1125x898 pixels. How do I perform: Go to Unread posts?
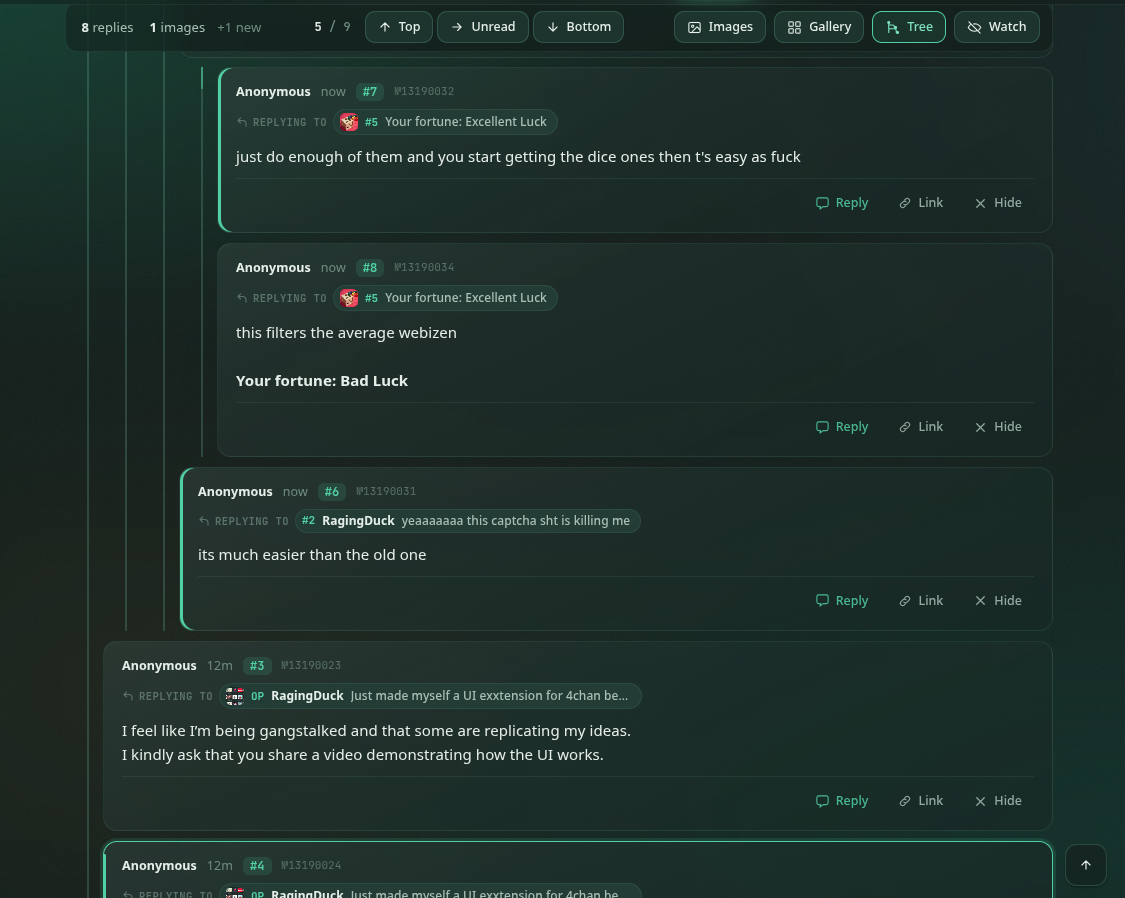[x=483, y=27]
